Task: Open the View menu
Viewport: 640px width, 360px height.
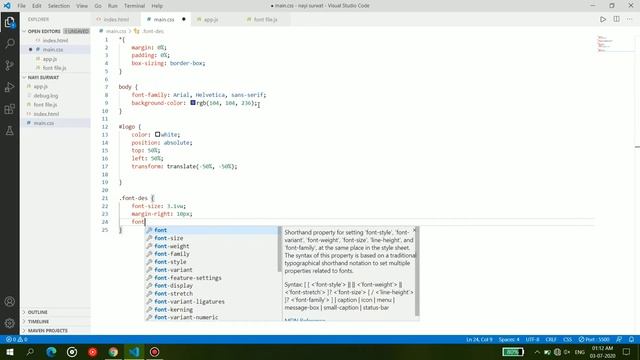Action: coord(82,6)
